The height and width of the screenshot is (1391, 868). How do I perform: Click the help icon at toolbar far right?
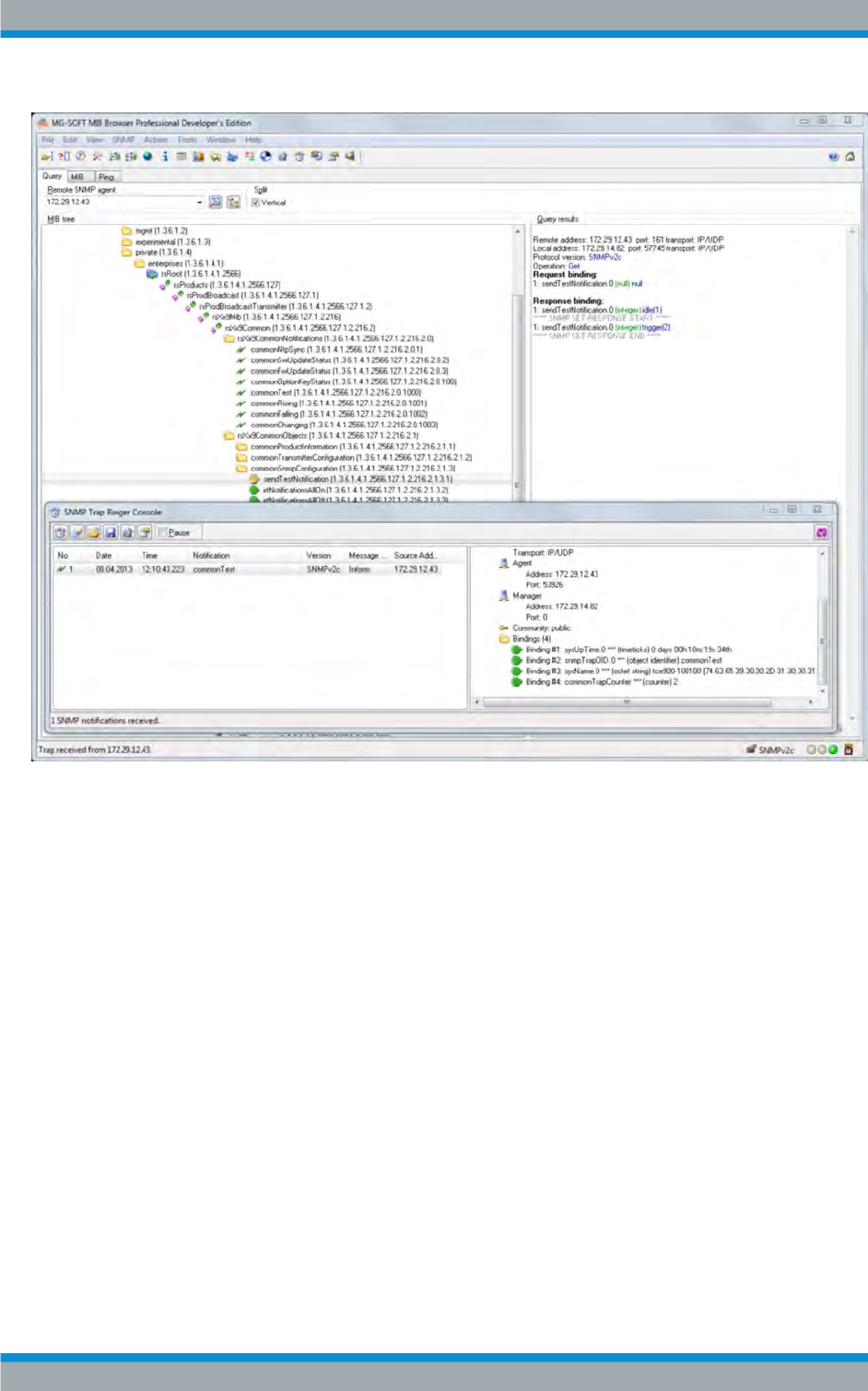(x=833, y=157)
